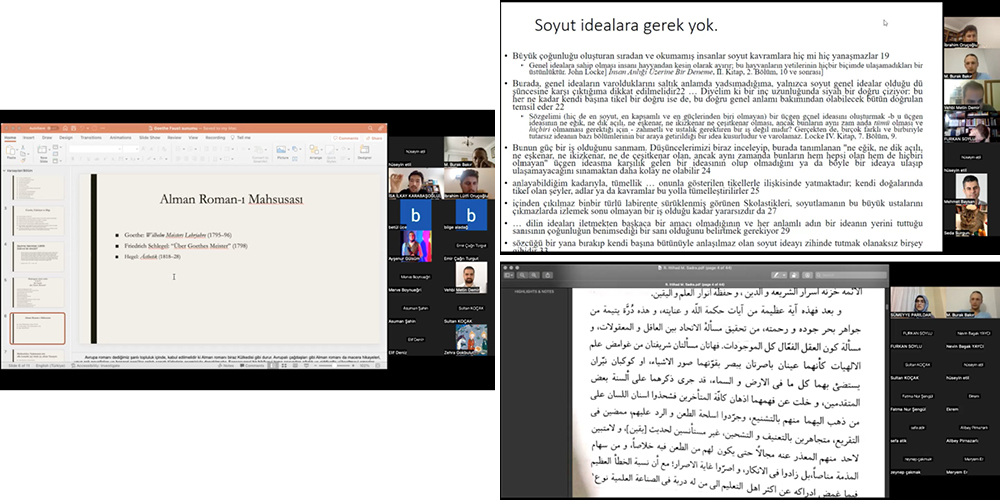Open the highlight pen dropdown arrow

[784, 275]
